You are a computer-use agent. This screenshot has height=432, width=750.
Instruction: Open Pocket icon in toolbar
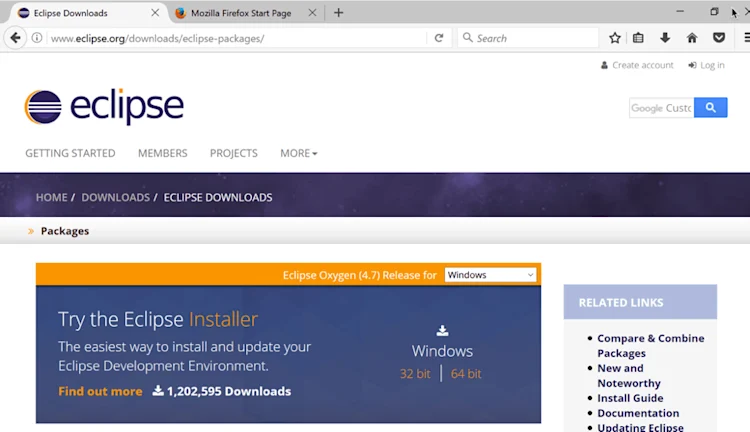coord(718,38)
